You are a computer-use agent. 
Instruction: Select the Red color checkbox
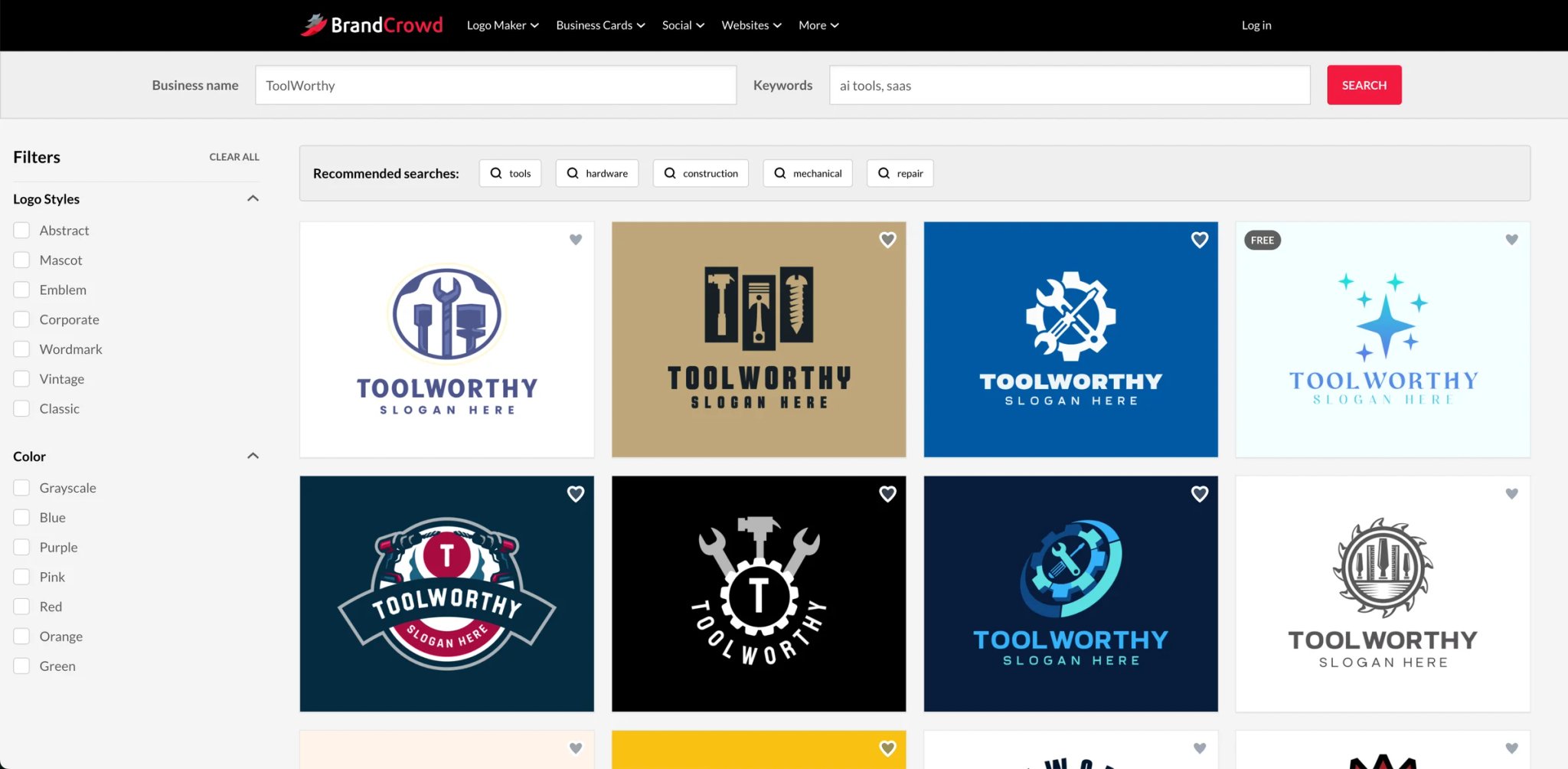21,606
